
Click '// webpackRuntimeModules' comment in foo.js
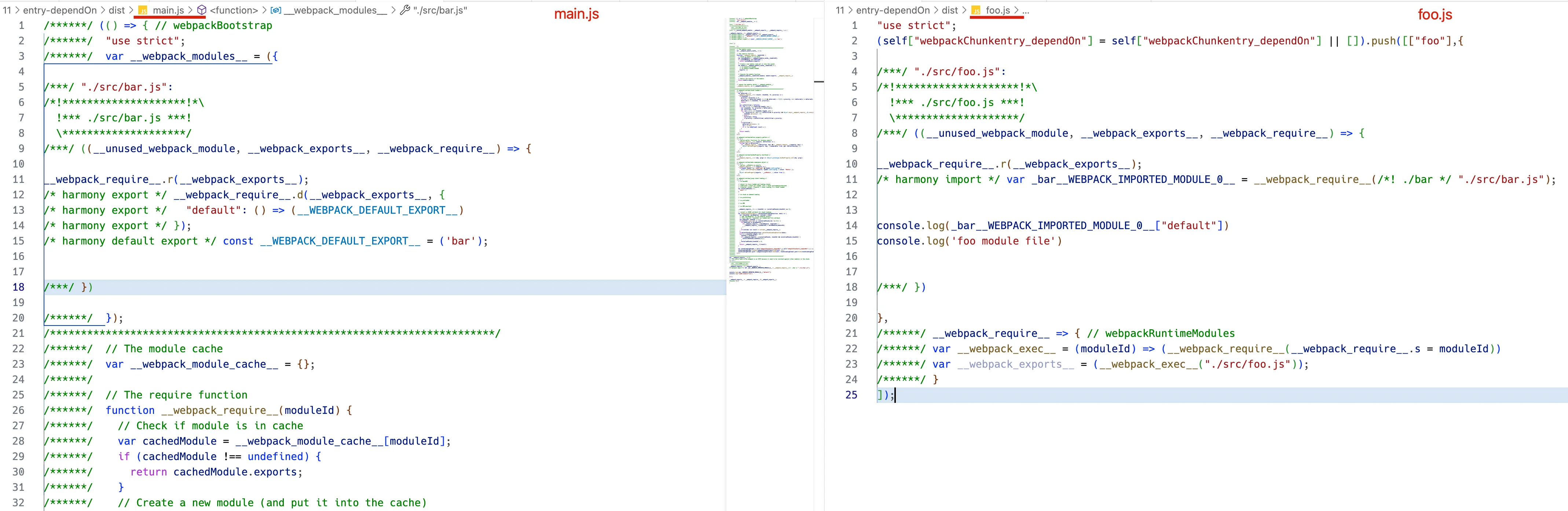1161,333
